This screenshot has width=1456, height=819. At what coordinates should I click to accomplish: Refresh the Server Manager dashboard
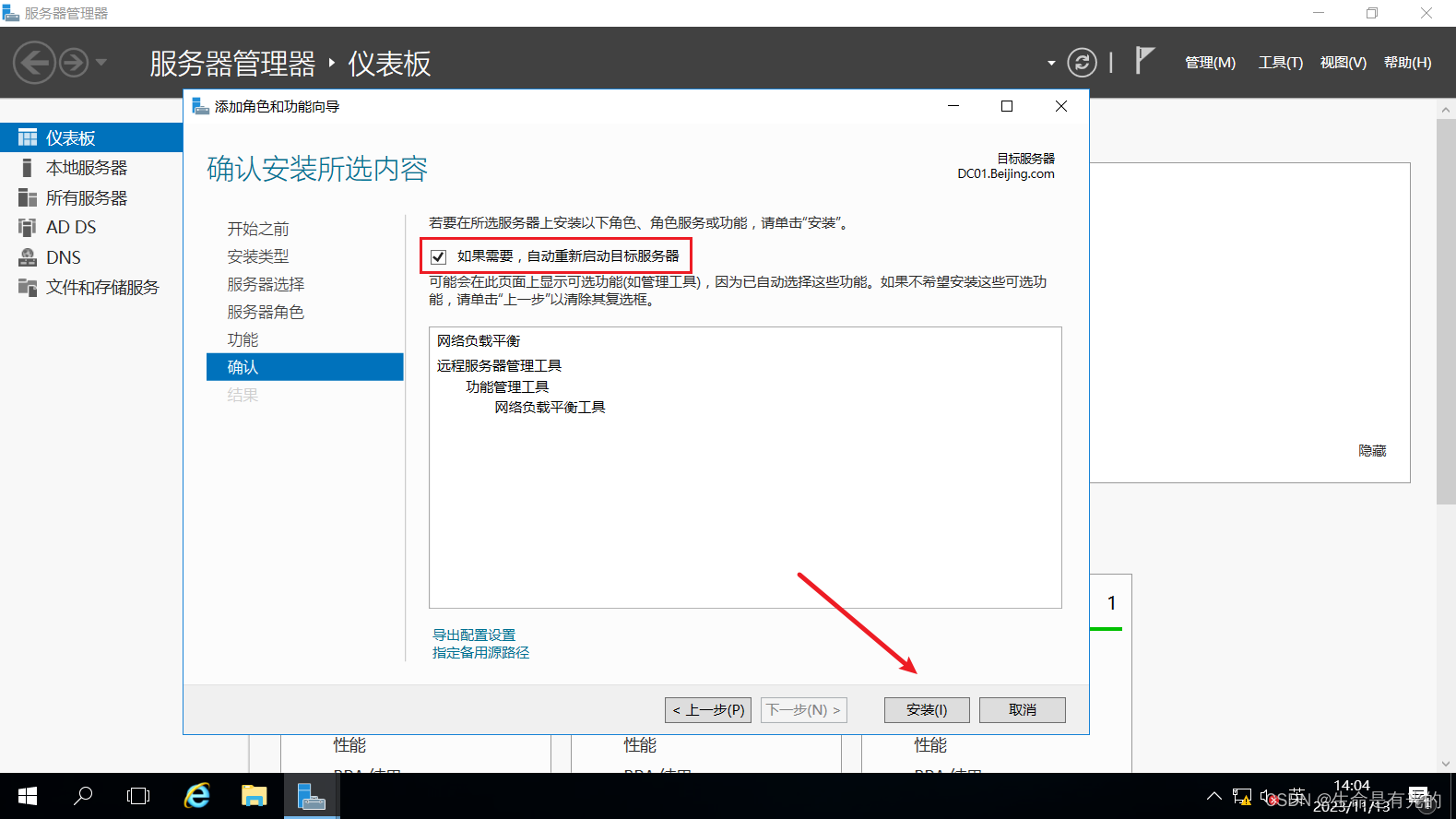point(1082,63)
